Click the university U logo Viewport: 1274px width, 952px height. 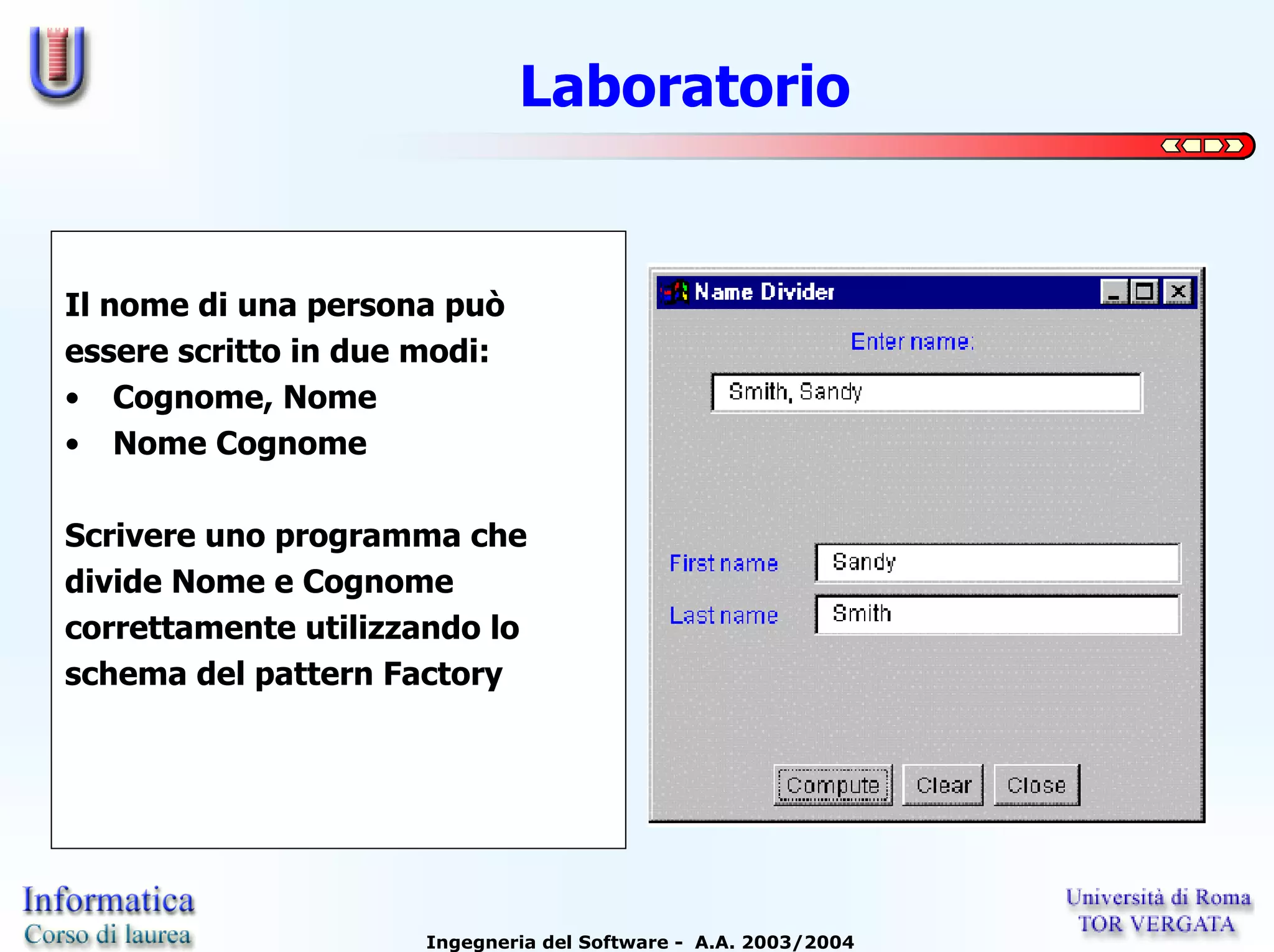point(58,63)
